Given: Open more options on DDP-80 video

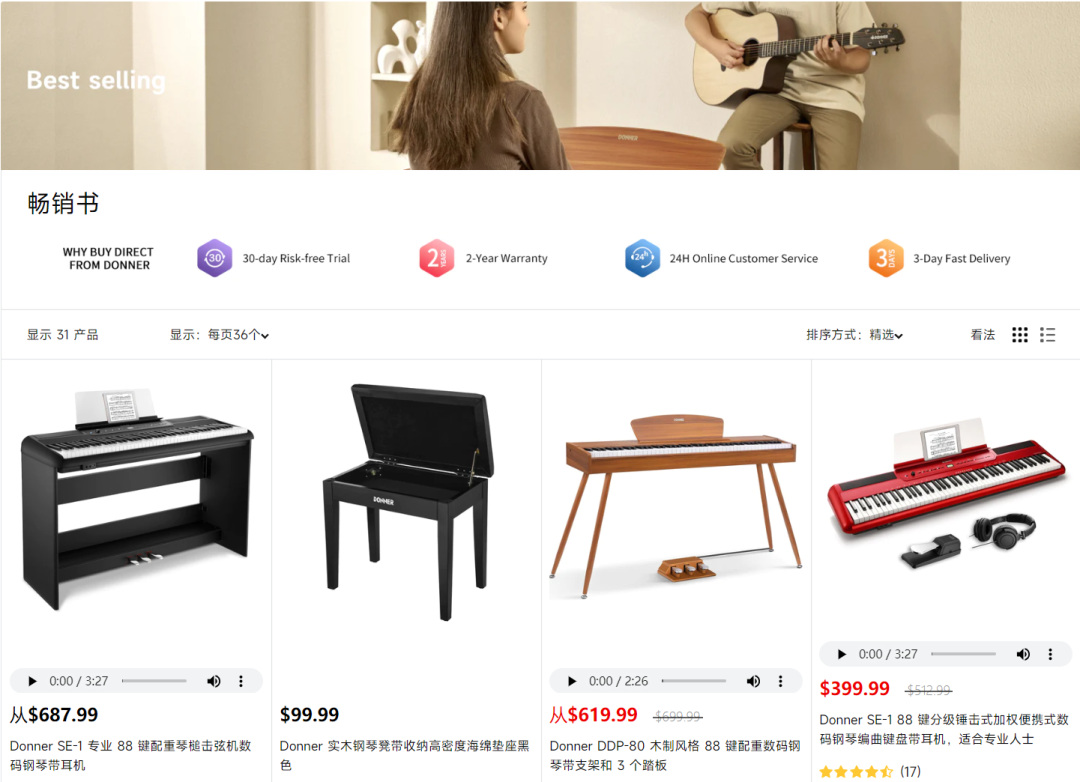Looking at the screenshot, I should (780, 681).
